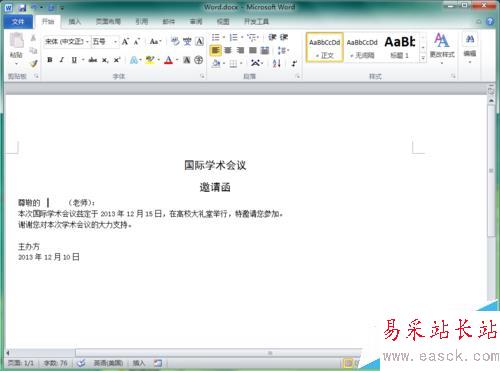Open the font color dropdown arrow
500x371 pixels.
177,60
